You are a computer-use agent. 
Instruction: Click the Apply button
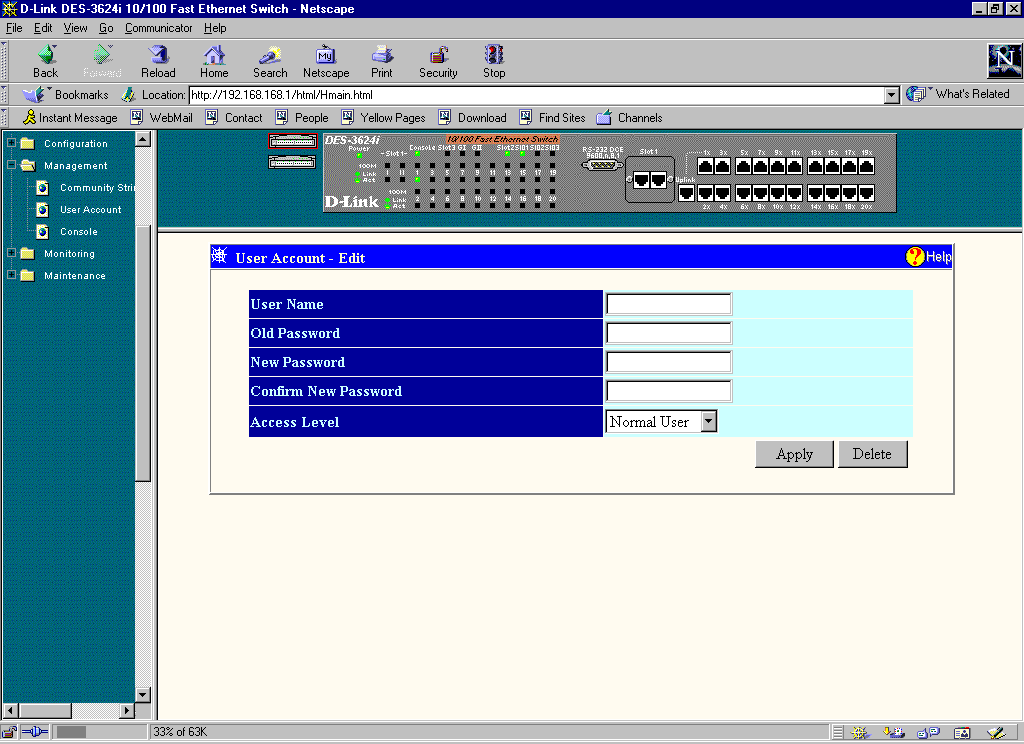pyautogui.click(x=794, y=454)
